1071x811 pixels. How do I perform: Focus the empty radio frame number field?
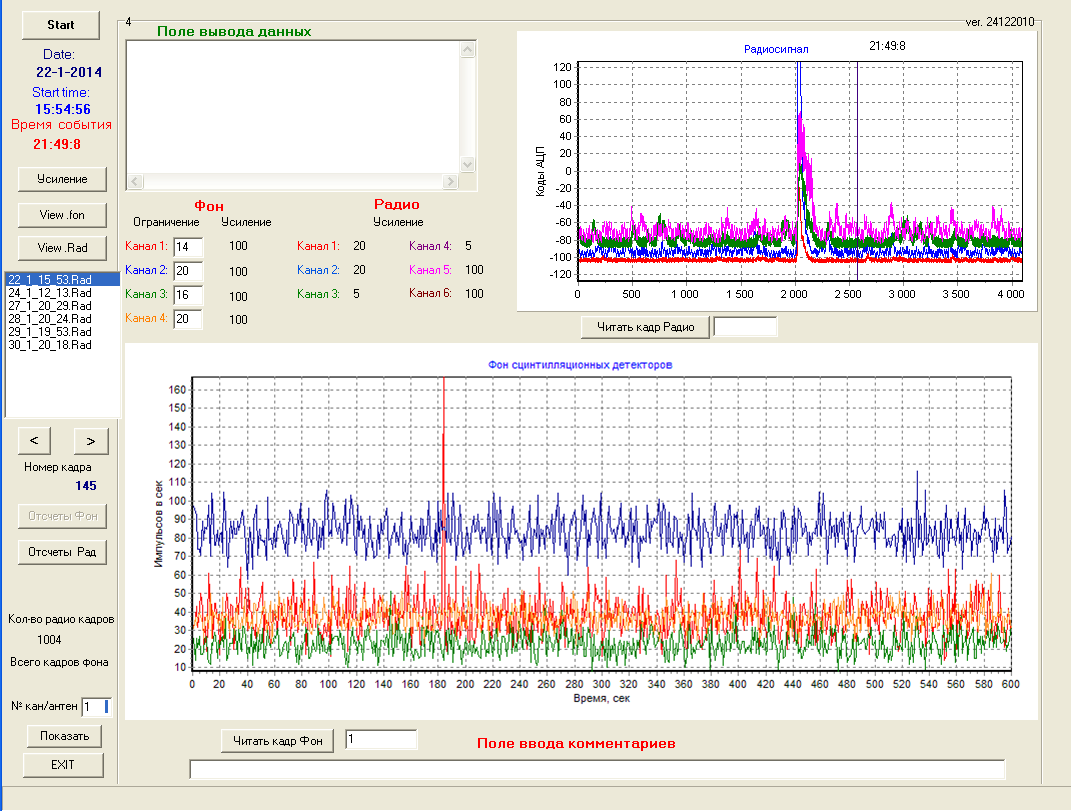point(745,327)
